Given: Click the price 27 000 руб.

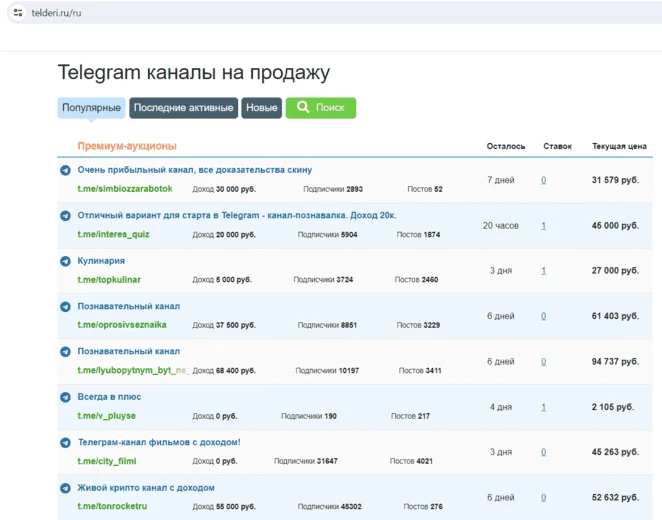Looking at the screenshot, I should [x=615, y=271].
